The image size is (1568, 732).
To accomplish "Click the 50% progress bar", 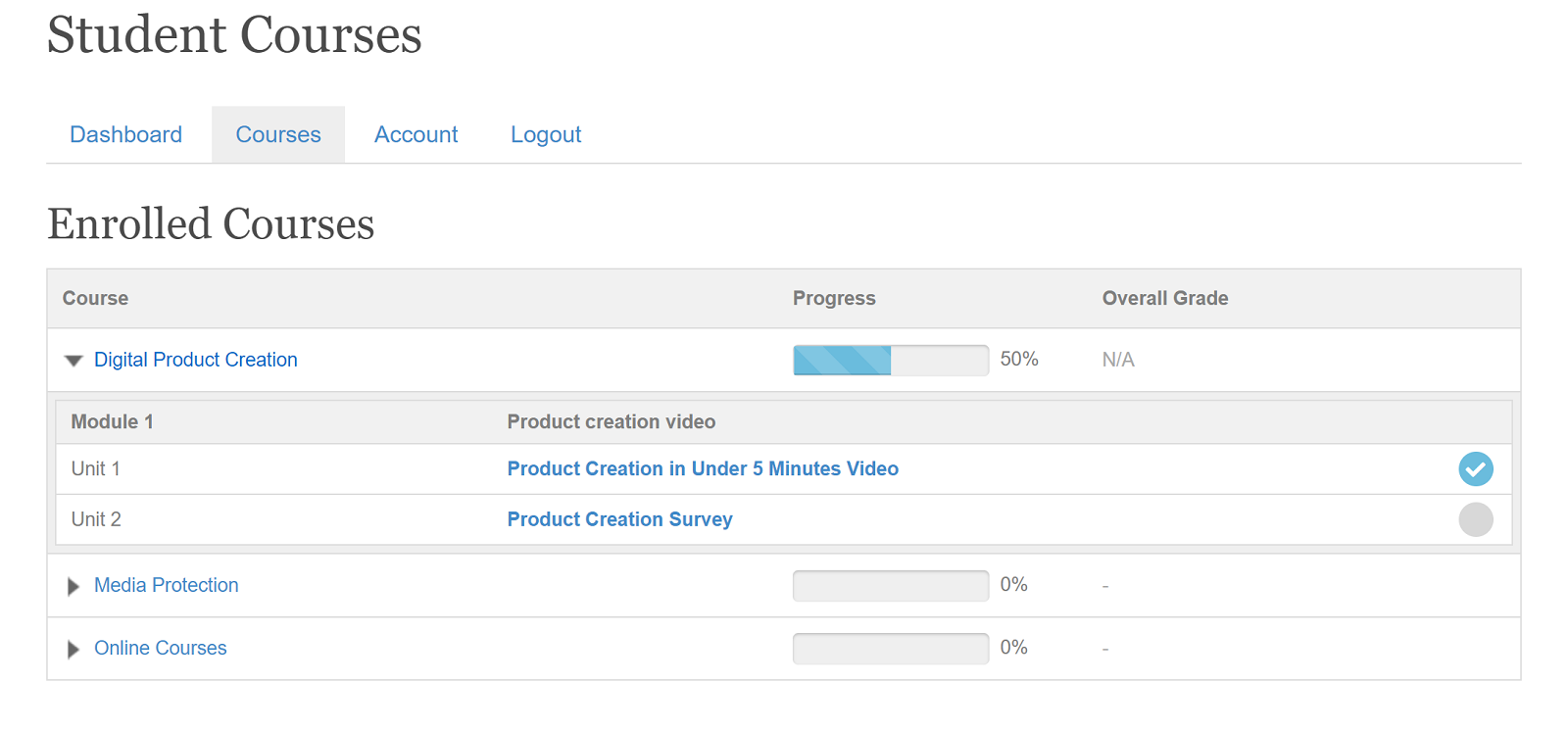I will pyautogui.click(x=891, y=360).
